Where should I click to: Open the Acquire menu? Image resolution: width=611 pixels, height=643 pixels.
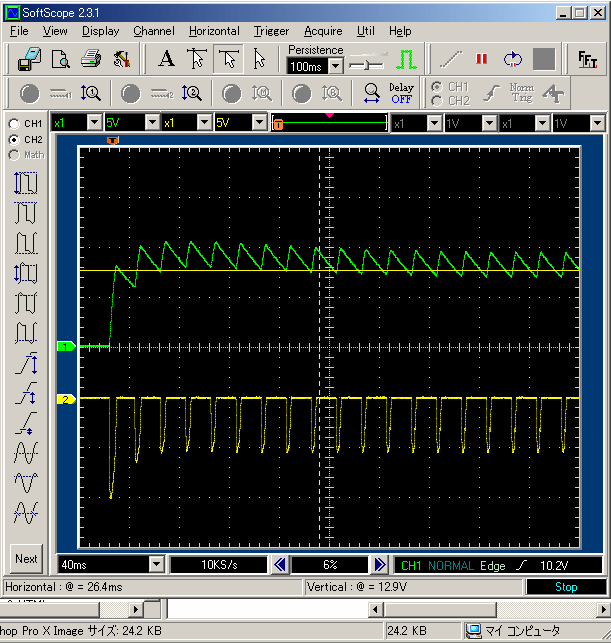pos(323,31)
